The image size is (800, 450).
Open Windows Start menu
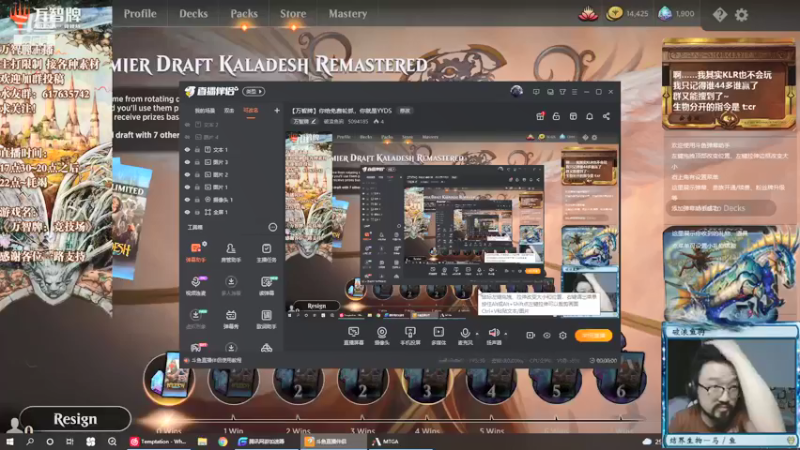[10, 441]
